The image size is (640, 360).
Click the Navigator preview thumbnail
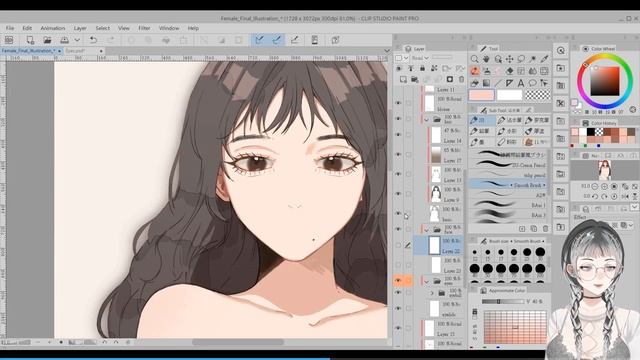click(604, 170)
